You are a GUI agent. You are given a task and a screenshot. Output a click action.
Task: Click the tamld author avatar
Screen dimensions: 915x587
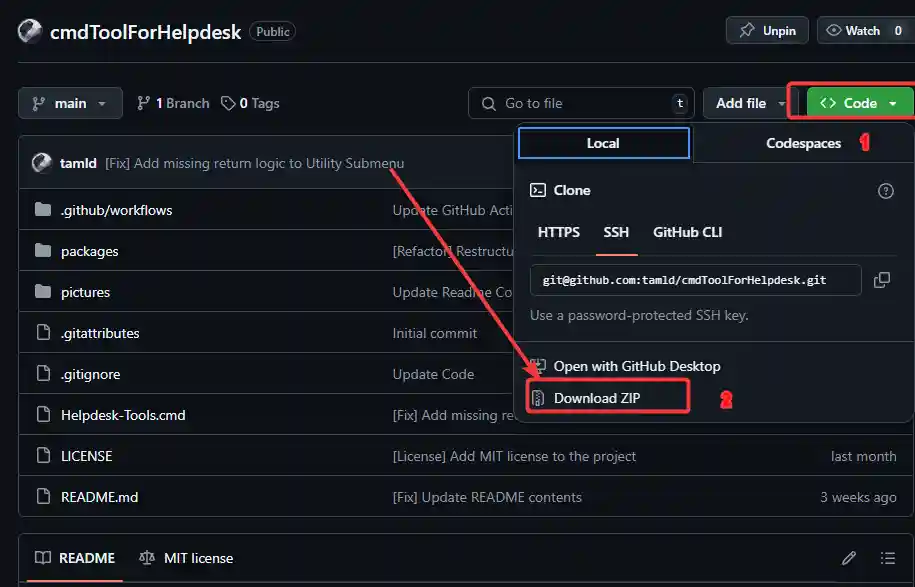pos(42,163)
